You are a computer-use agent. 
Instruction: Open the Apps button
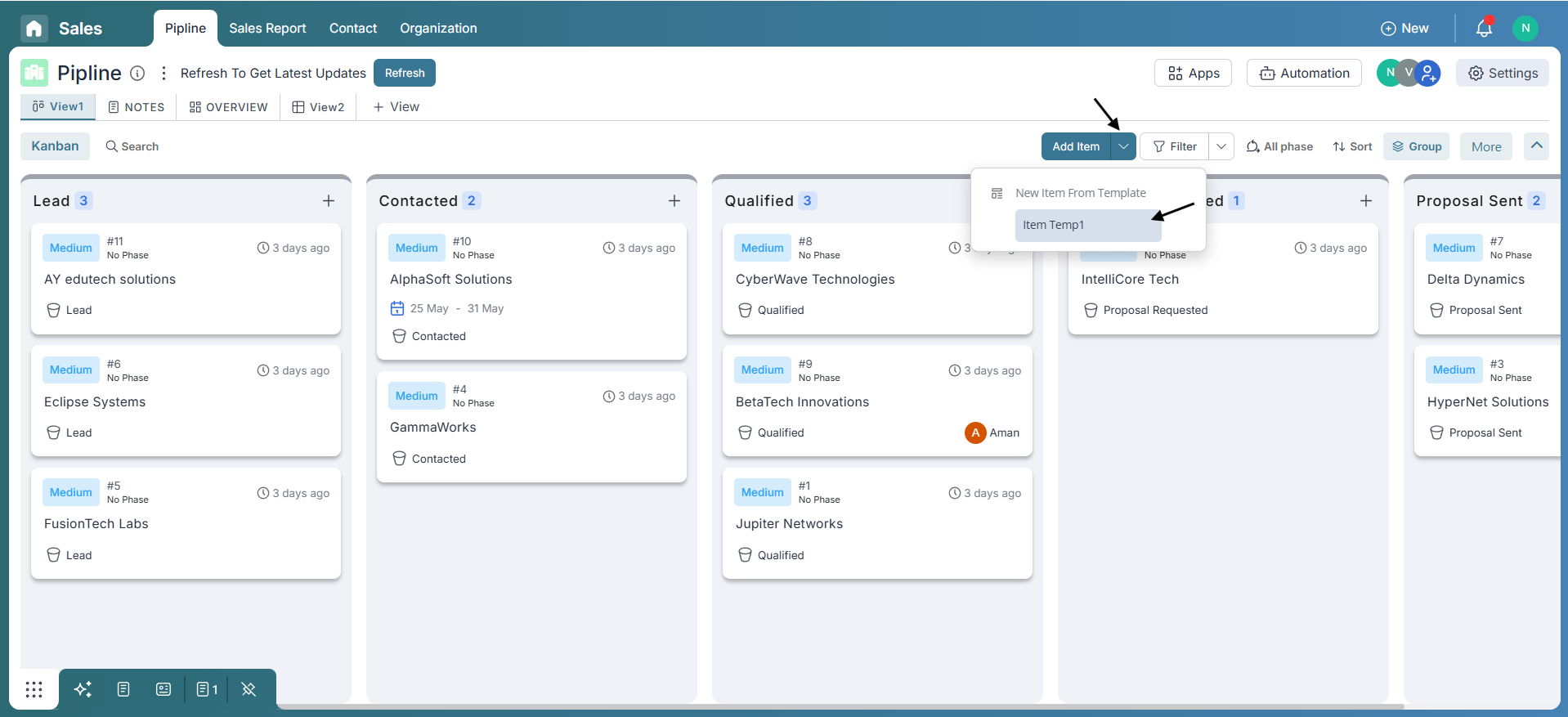point(1194,73)
